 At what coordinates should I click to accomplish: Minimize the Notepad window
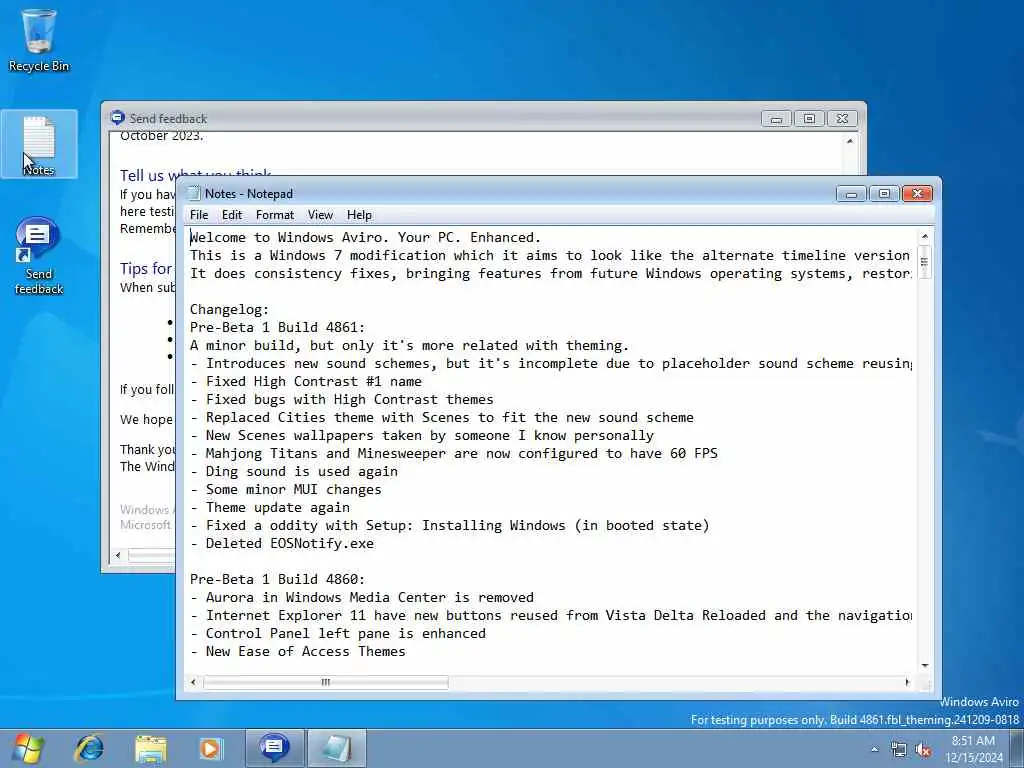point(852,194)
